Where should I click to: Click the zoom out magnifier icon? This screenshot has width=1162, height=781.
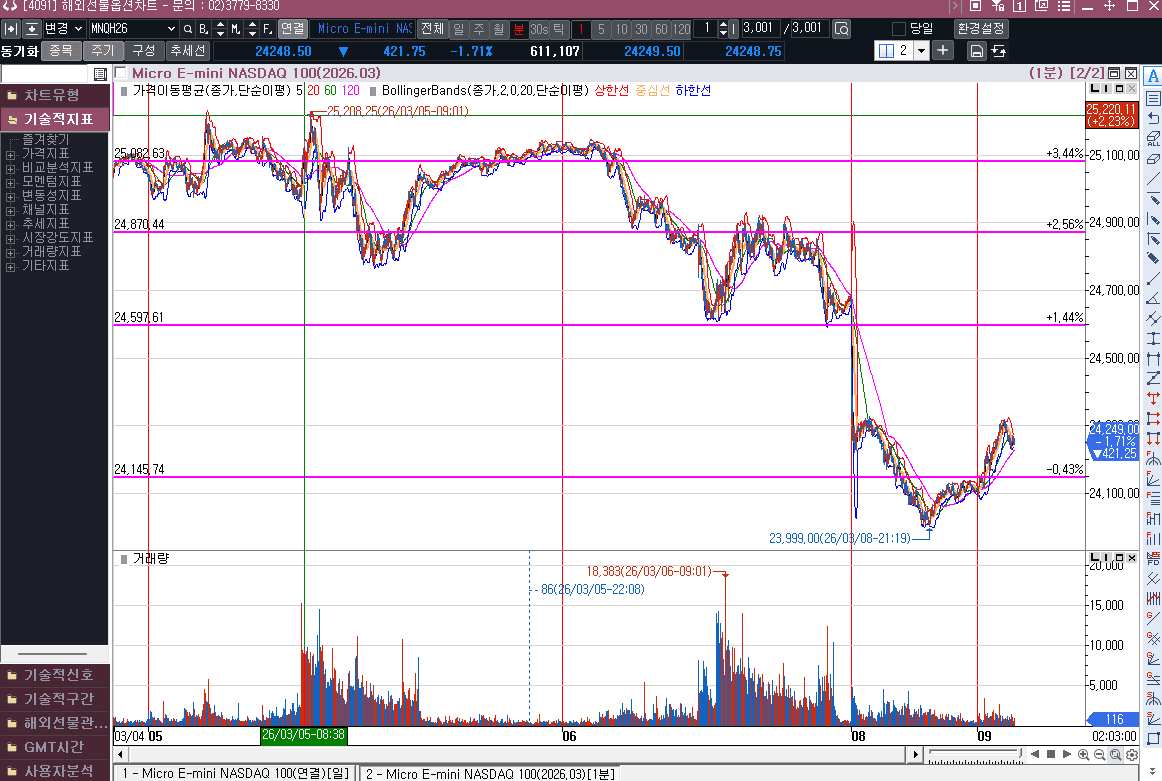click(x=1099, y=754)
